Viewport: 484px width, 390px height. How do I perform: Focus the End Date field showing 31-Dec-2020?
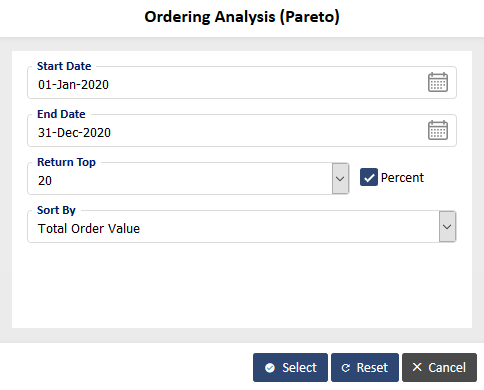pos(227,133)
